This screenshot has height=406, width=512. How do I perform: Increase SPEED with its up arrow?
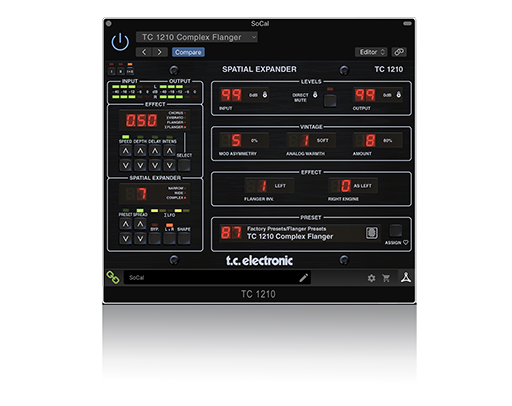click(125, 151)
